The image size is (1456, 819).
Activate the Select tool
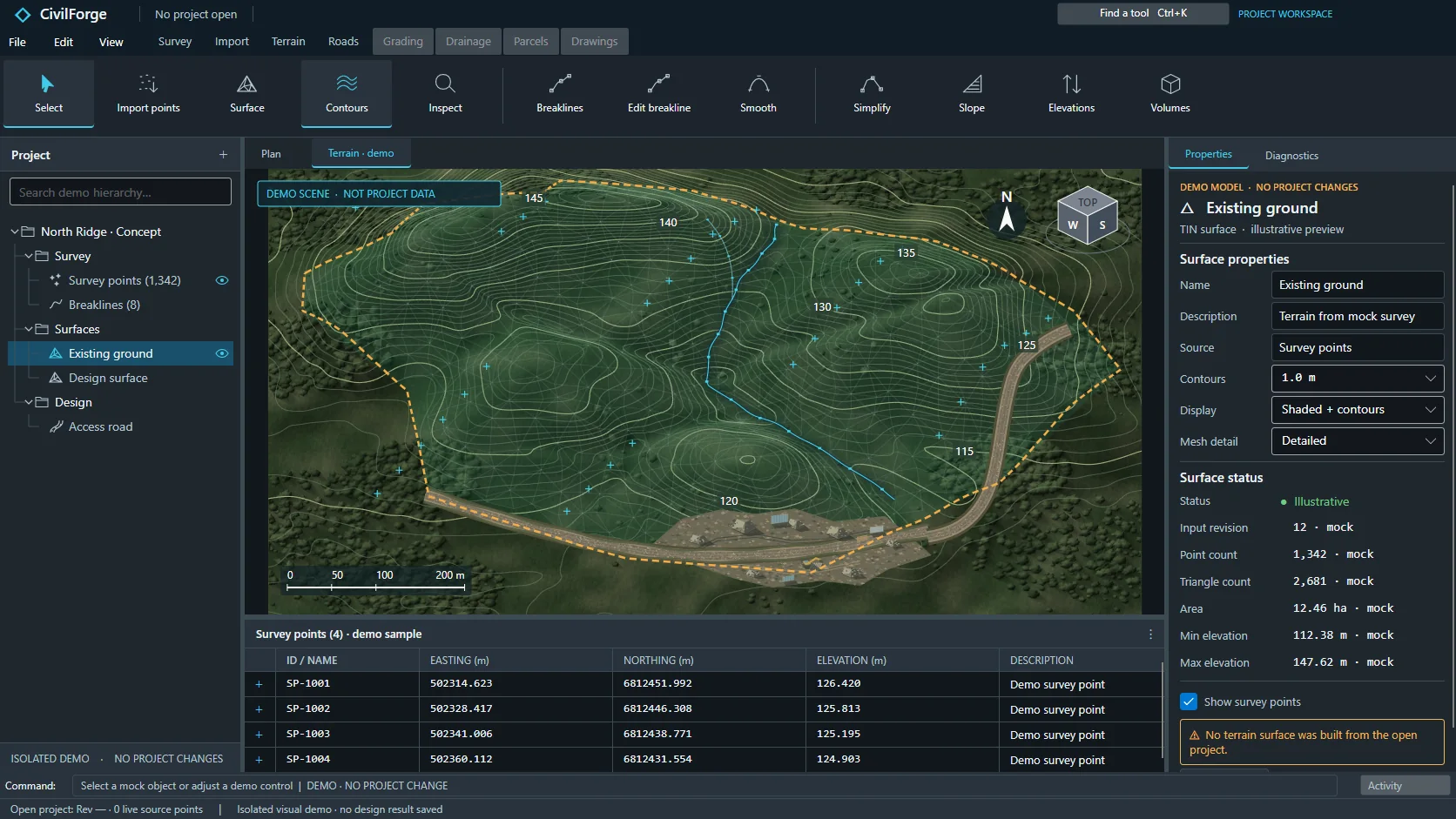(49, 94)
